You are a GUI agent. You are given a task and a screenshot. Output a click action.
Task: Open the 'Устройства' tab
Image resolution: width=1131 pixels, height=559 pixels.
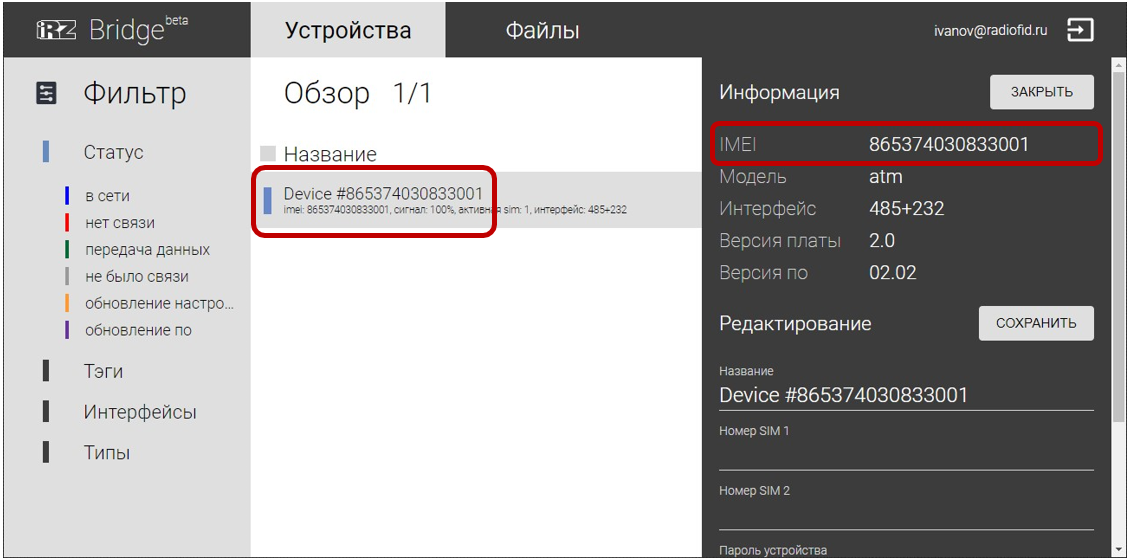coord(348,30)
